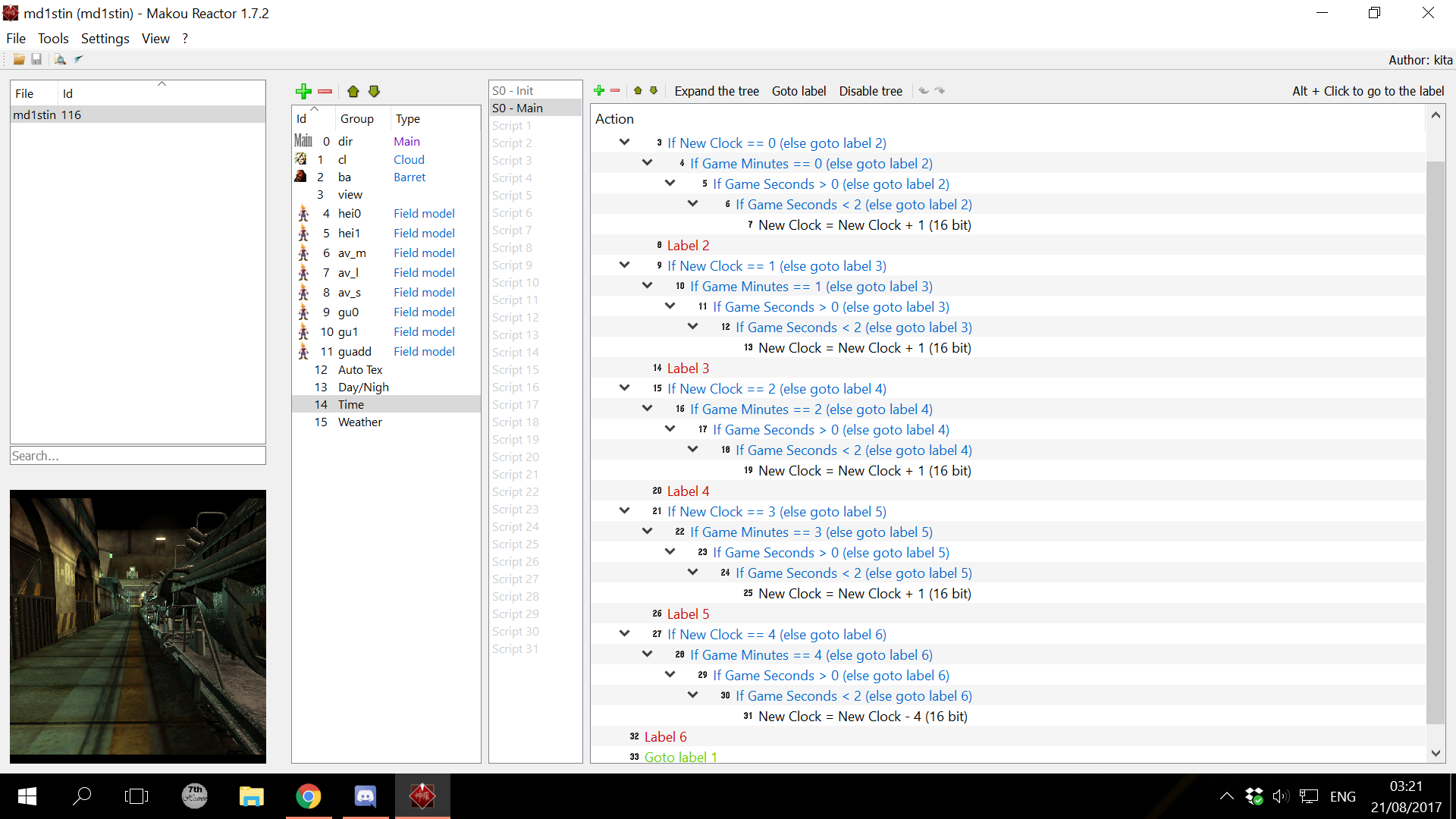The height and width of the screenshot is (819, 1456).
Task: Open the search magnifier toolbar icon
Action: (60, 59)
